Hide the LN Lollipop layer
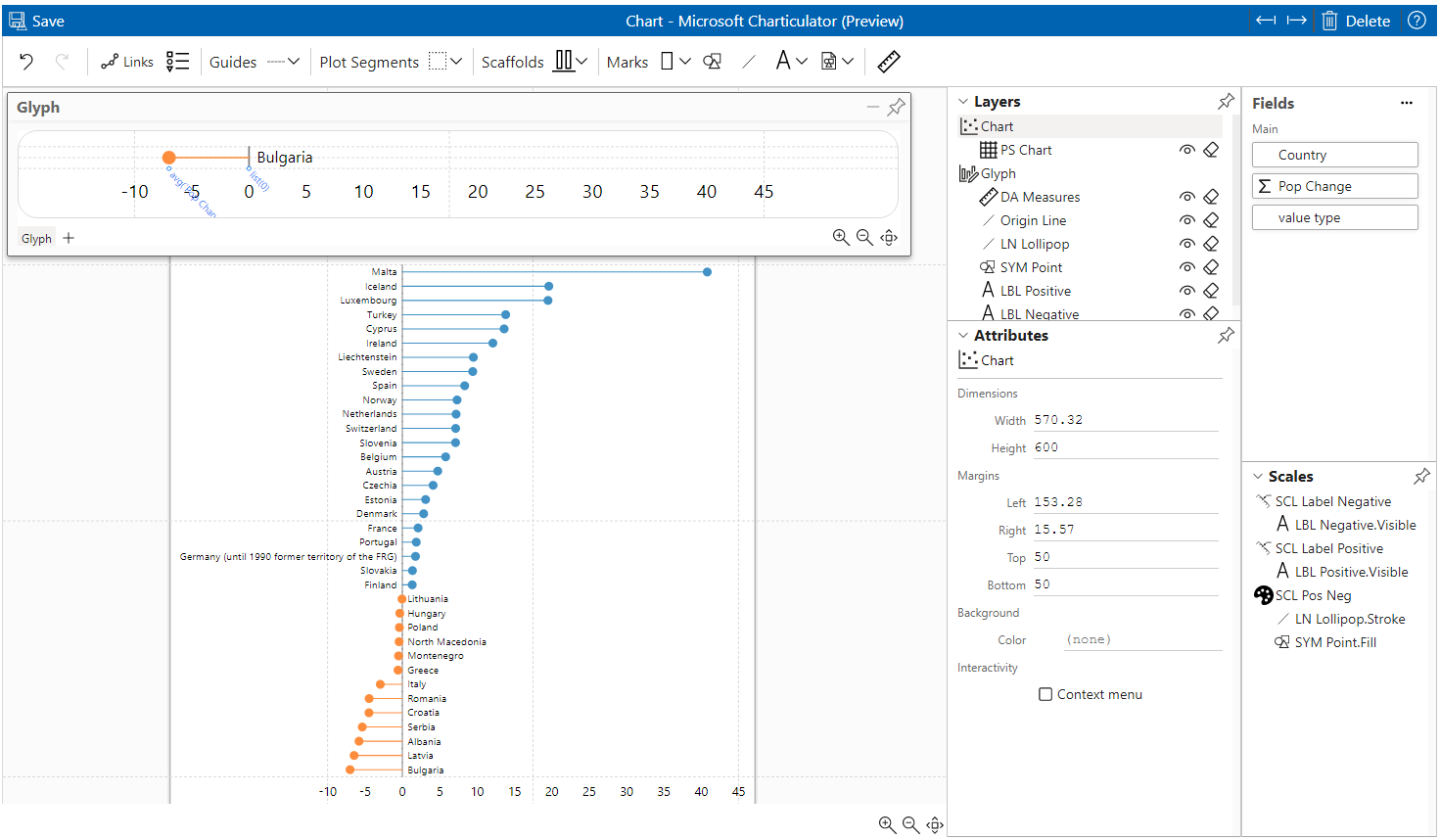Viewport: 1440px width, 840px height. click(x=1187, y=243)
